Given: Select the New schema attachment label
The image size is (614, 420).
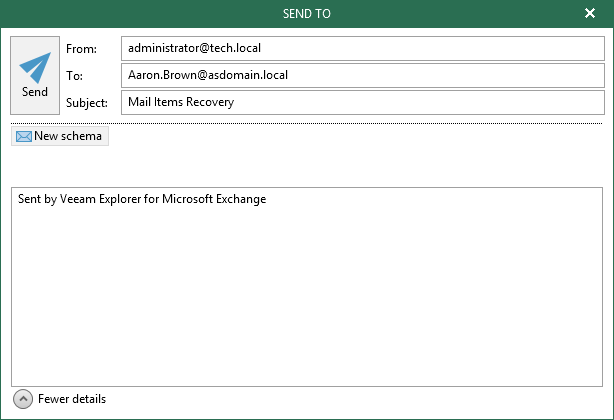Looking at the screenshot, I should tap(68, 136).
